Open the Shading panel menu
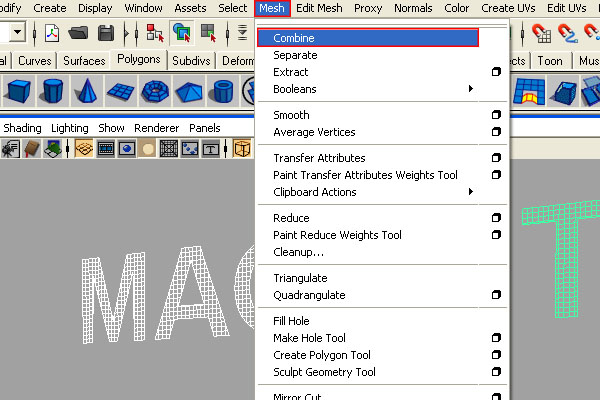 (22, 128)
